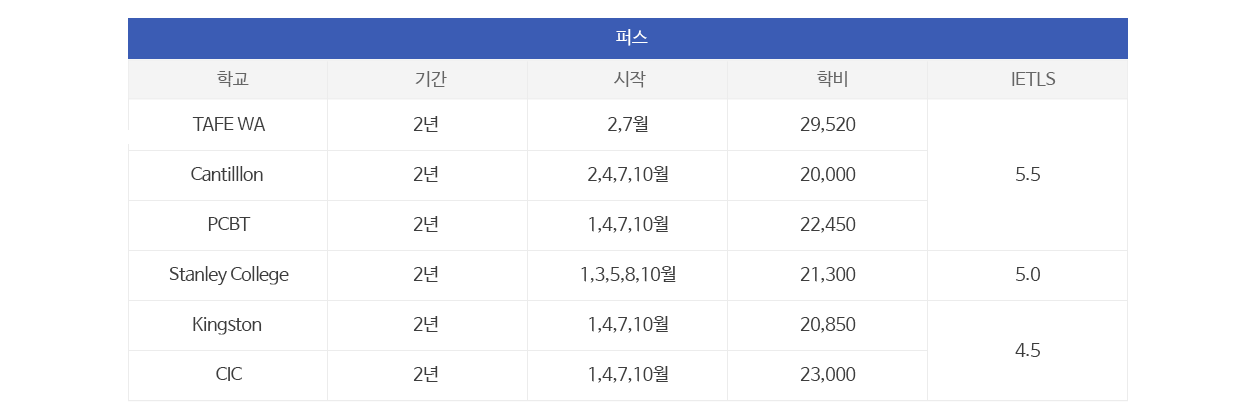Click the 2,7월 start date cell

pos(628,125)
